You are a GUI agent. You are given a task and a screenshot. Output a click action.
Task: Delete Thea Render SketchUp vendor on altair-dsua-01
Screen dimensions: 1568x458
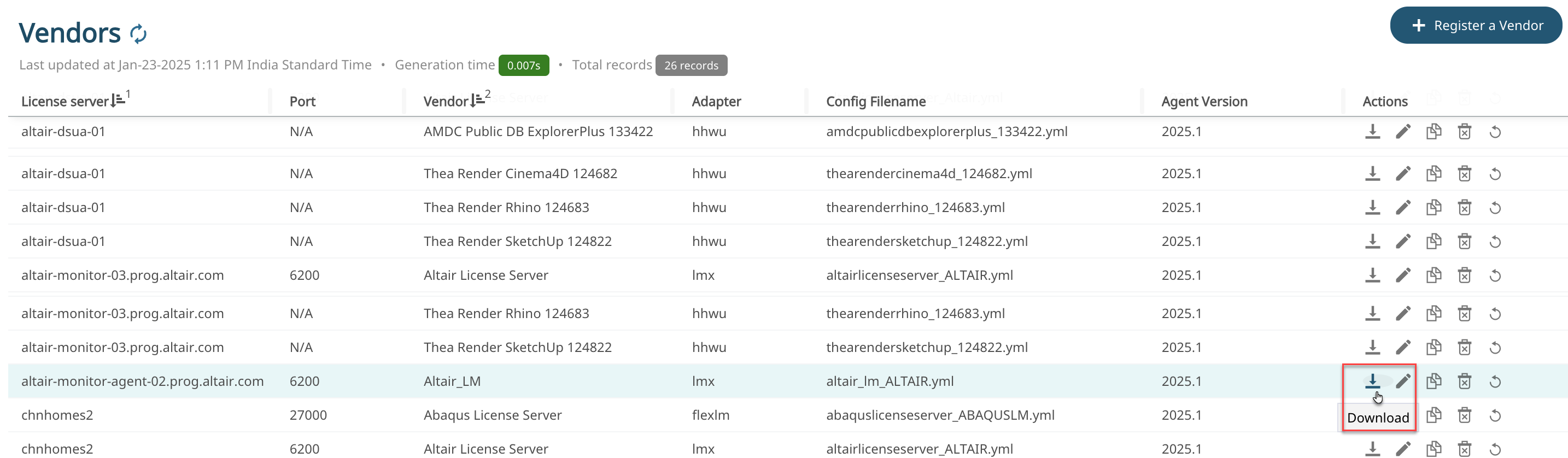pos(1464,242)
